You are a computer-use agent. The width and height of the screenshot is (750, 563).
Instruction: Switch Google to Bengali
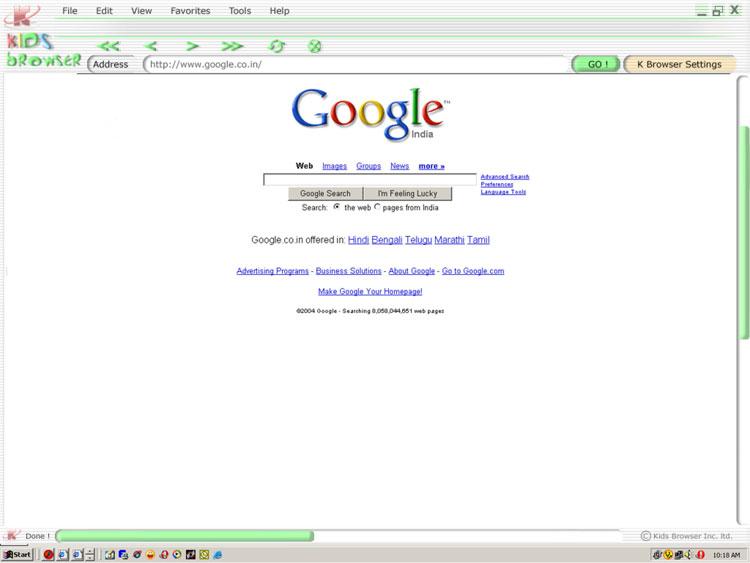coord(386,240)
